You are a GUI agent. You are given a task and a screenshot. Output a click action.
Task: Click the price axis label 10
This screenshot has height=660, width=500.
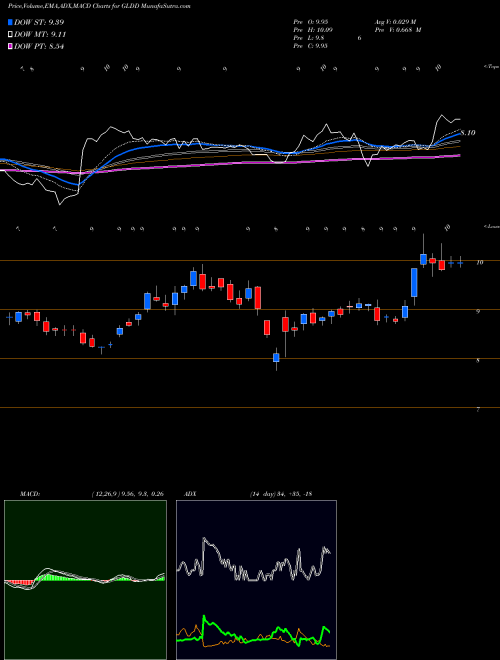pyautogui.click(x=479, y=262)
